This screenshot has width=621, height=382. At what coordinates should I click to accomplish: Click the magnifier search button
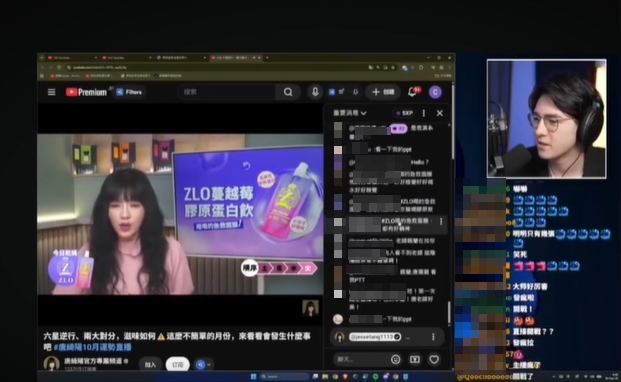(x=288, y=92)
